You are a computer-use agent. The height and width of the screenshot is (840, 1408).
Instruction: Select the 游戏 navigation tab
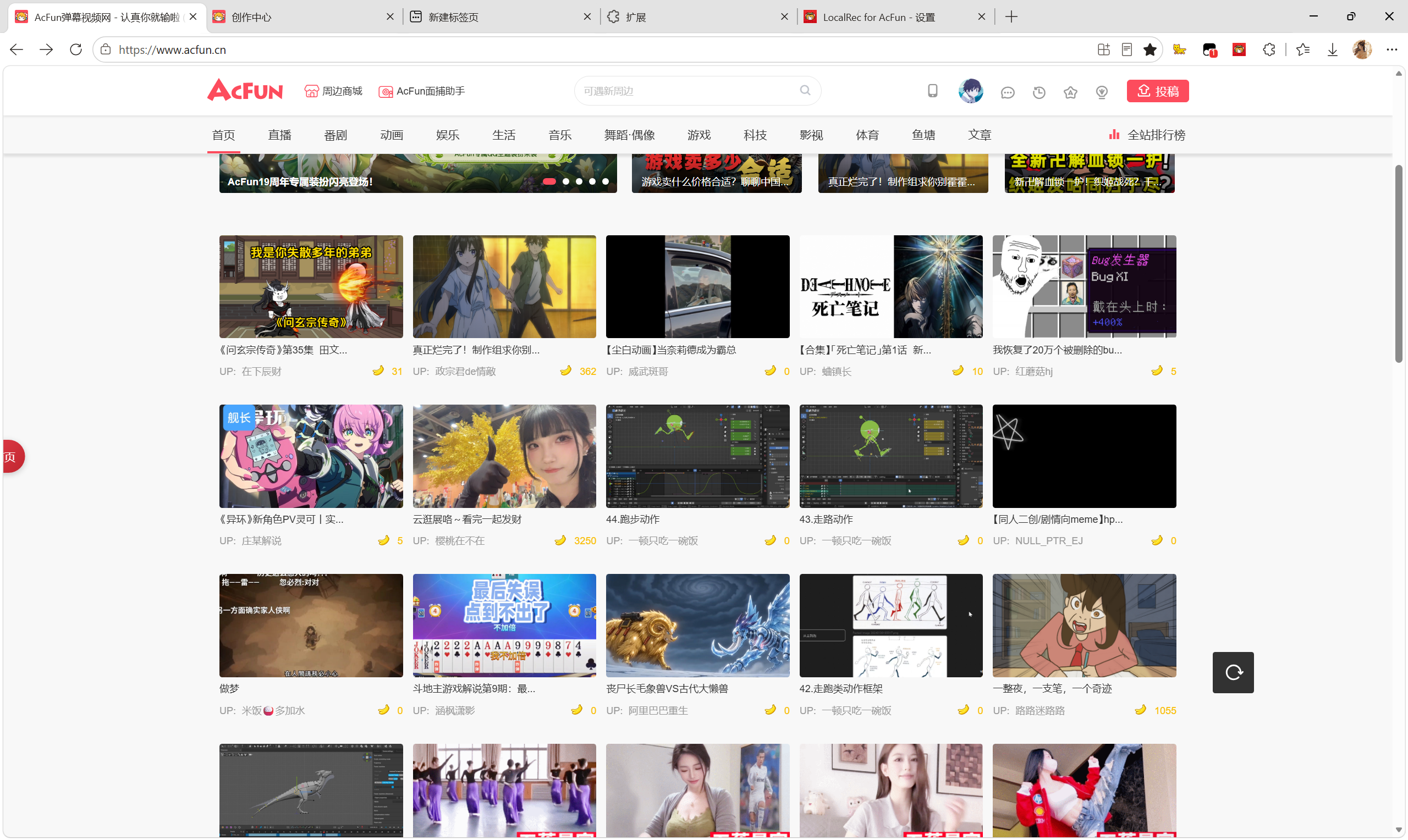(x=698, y=135)
